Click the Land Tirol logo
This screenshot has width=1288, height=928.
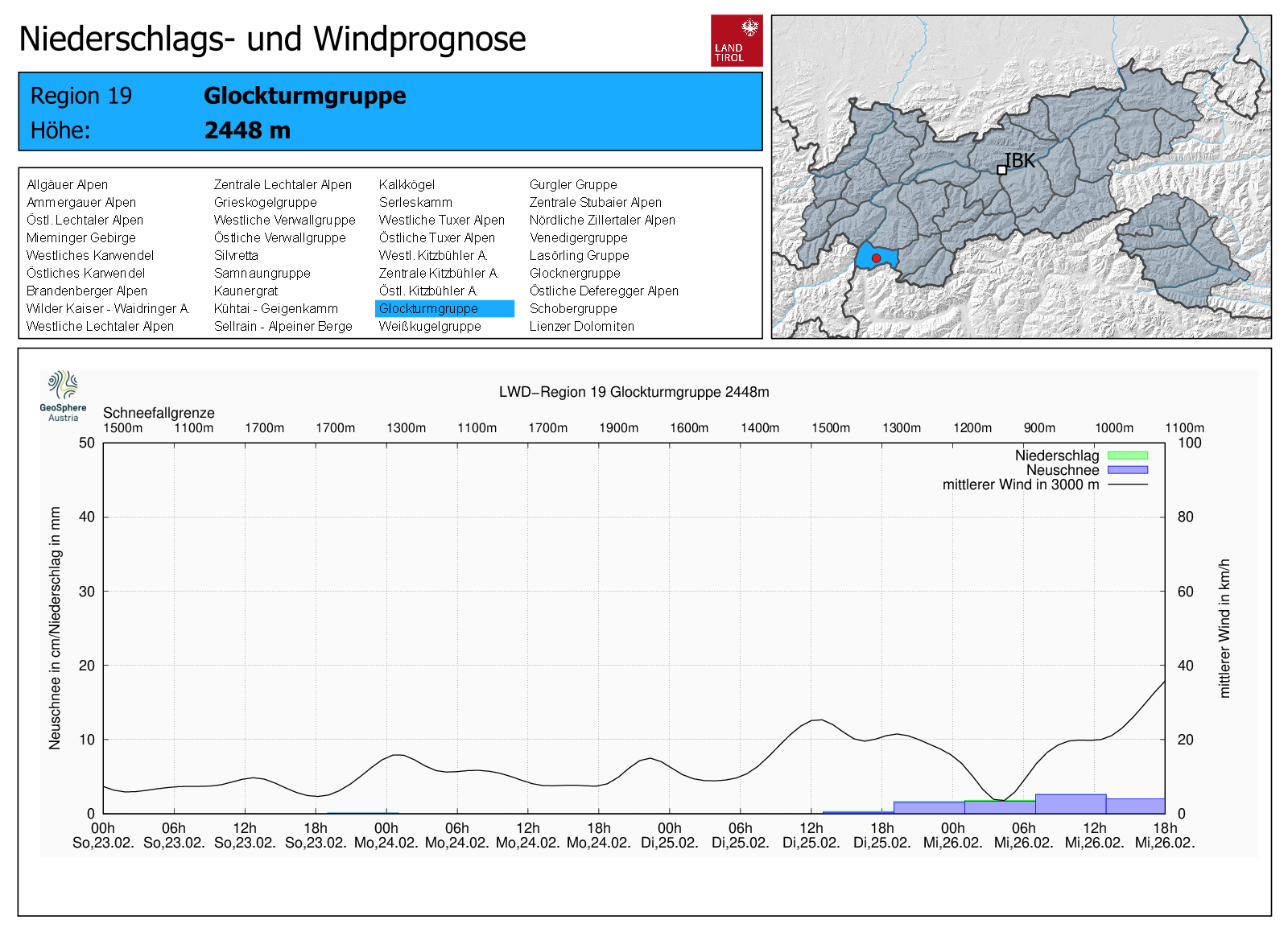(x=736, y=40)
